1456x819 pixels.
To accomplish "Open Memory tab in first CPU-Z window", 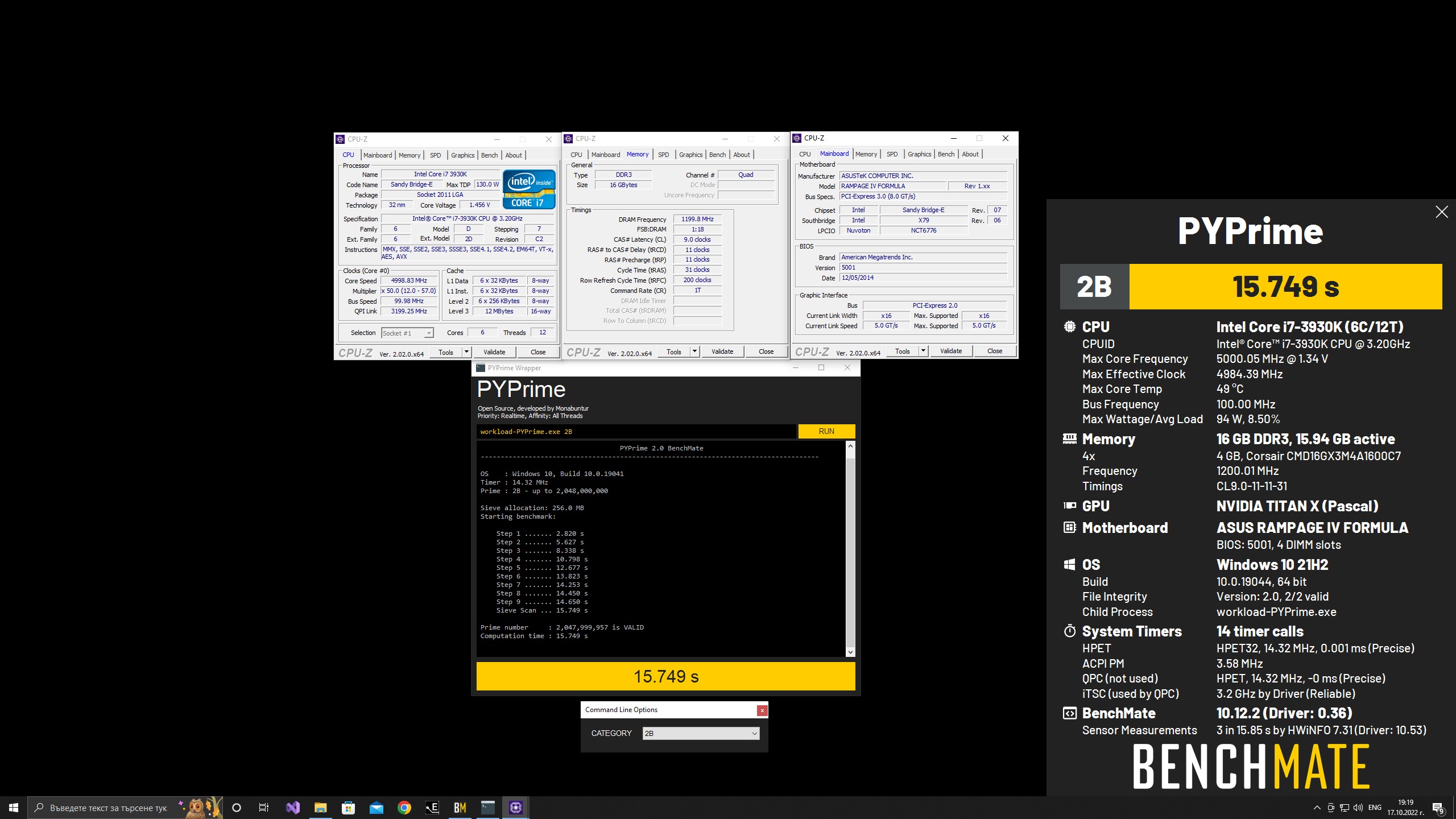I will (x=409, y=155).
